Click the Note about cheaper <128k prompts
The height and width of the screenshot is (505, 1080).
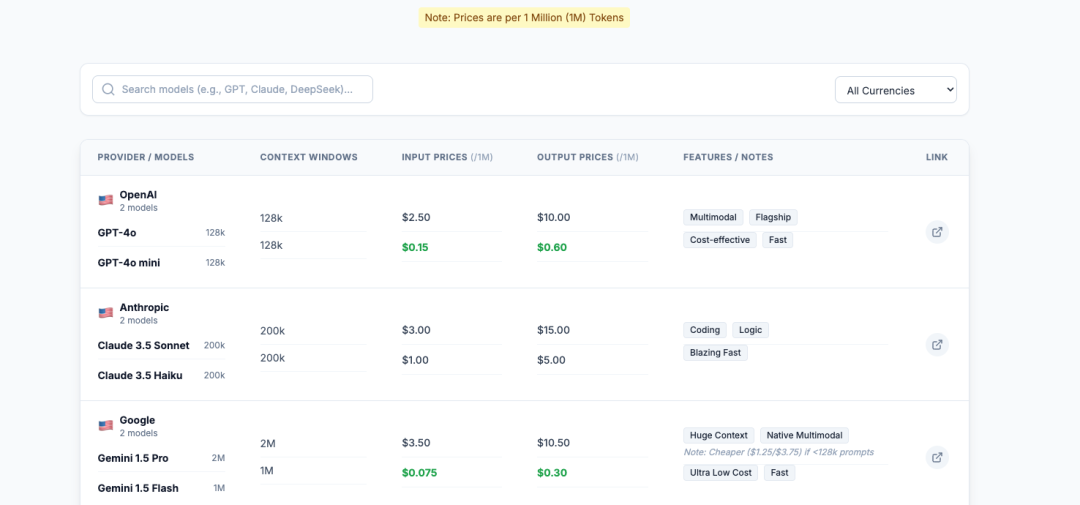778,453
